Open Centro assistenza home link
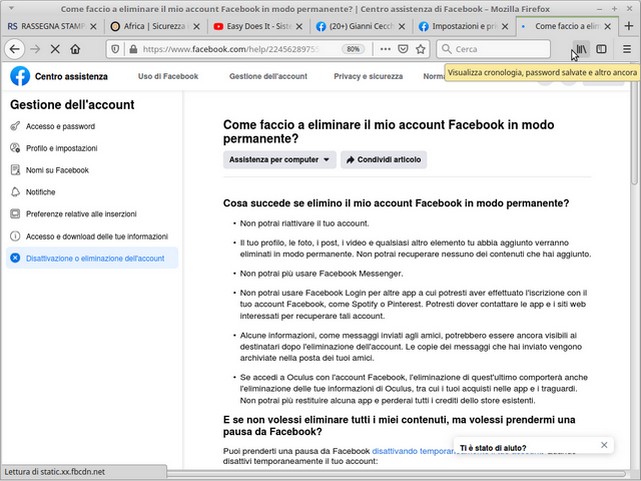641x481 pixels. [71, 76]
